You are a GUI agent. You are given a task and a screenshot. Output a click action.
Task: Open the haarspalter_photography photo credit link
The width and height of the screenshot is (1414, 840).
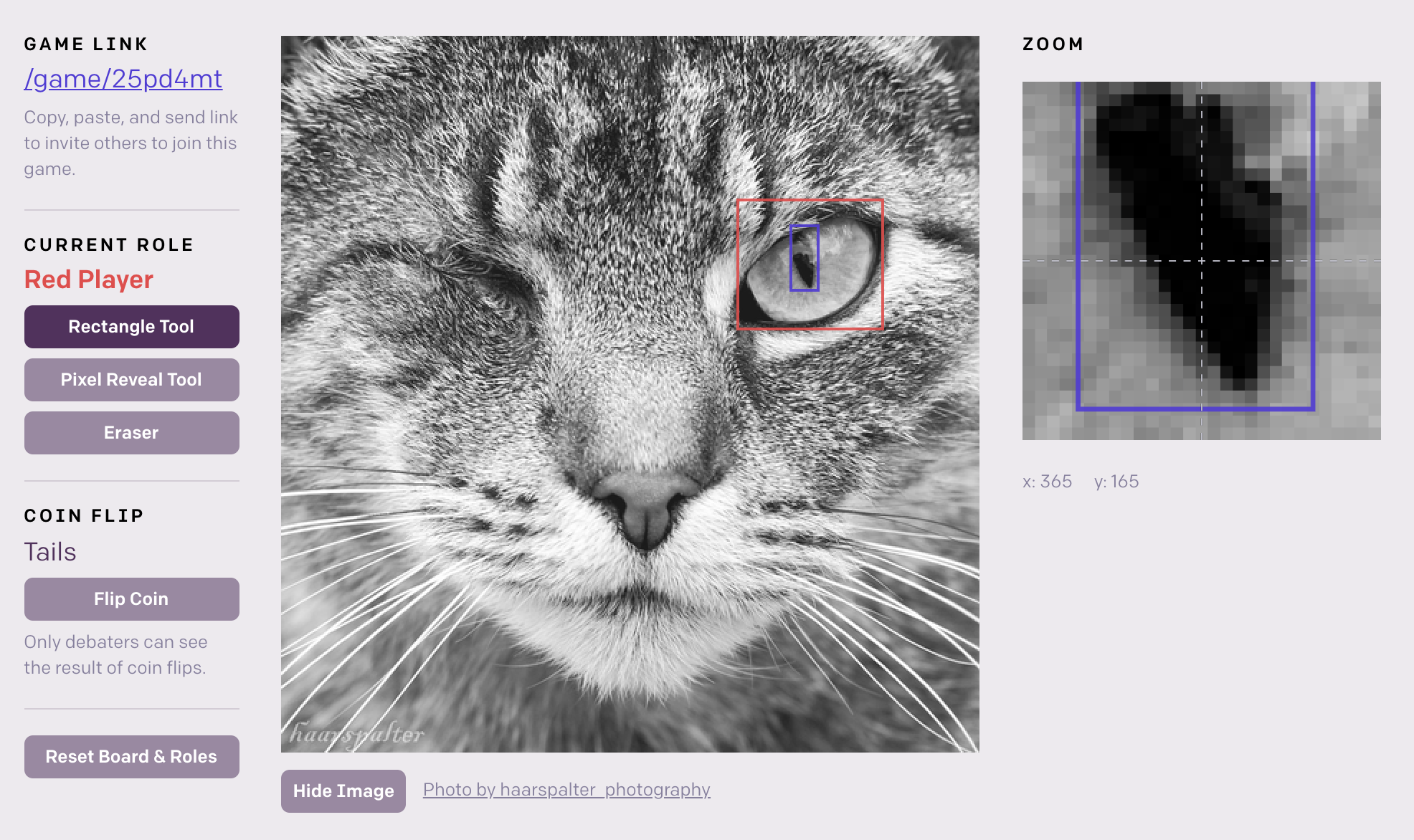[566, 790]
